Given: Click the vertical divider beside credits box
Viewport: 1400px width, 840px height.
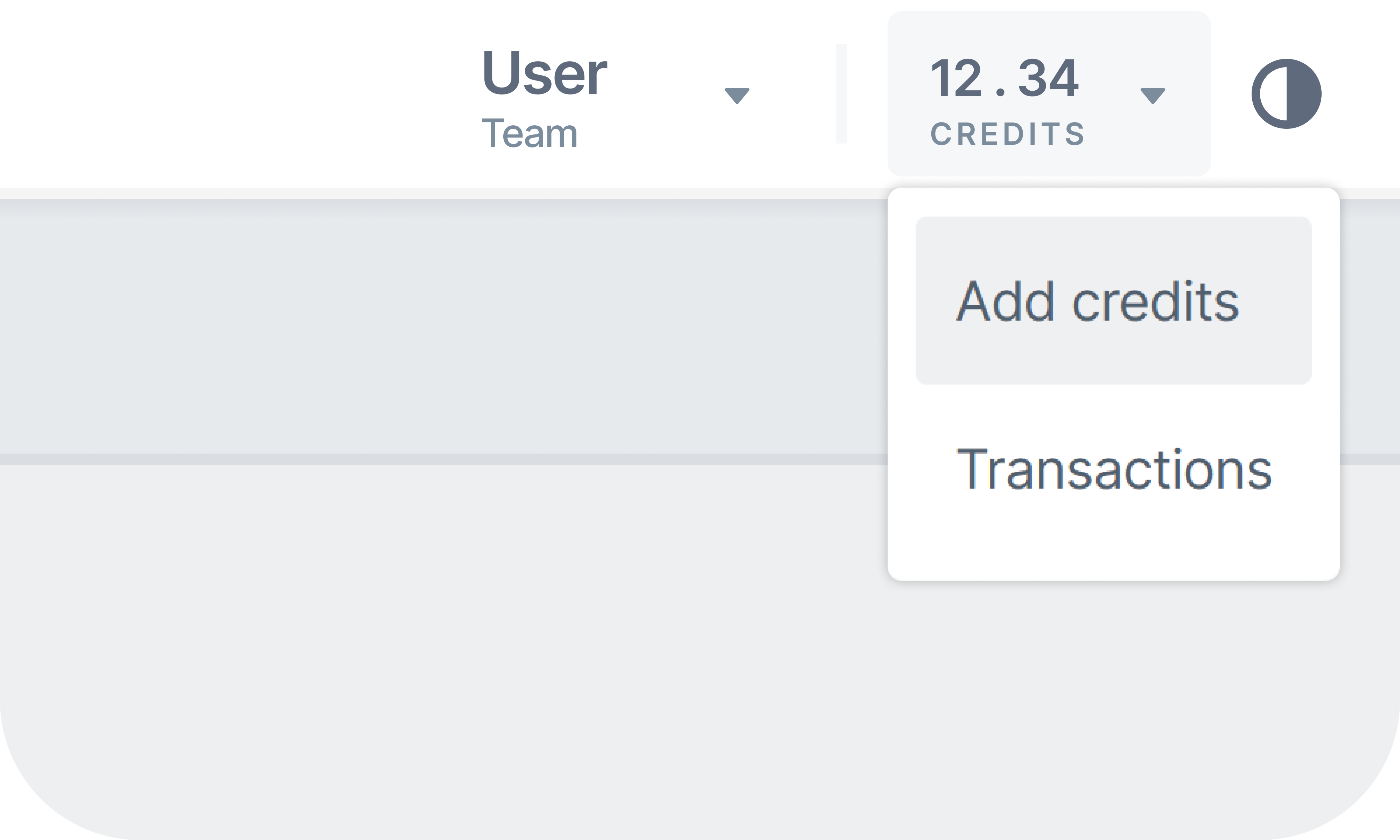Looking at the screenshot, I should click(x=841, y=93).
